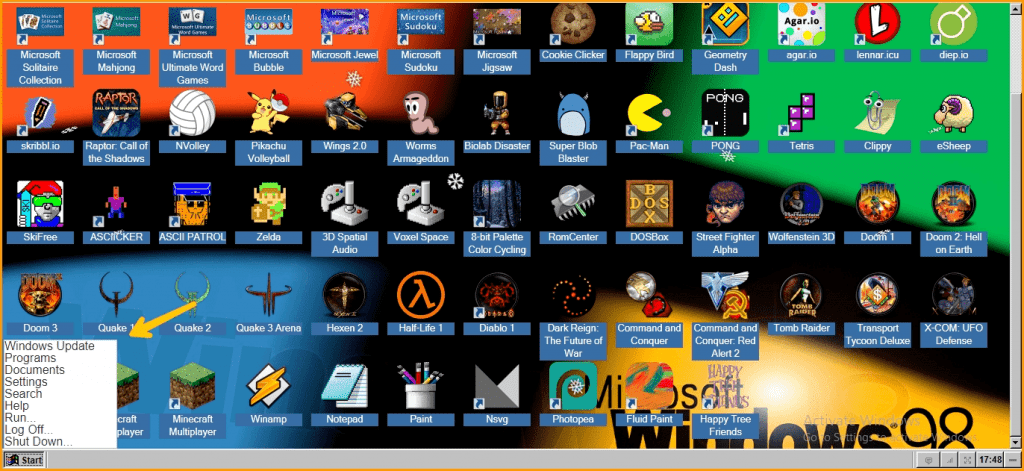This screenshot has width=1024, height=471.
Task: Launch the Half-Life 1 lambda icon
Action: [x=421, y=295]
